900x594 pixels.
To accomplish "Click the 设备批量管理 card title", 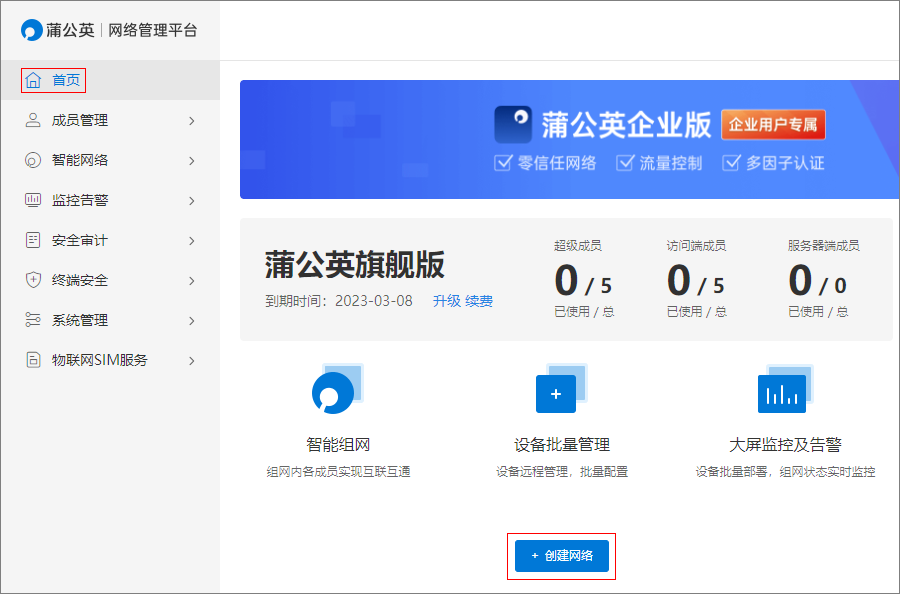I will coord(561,445).
